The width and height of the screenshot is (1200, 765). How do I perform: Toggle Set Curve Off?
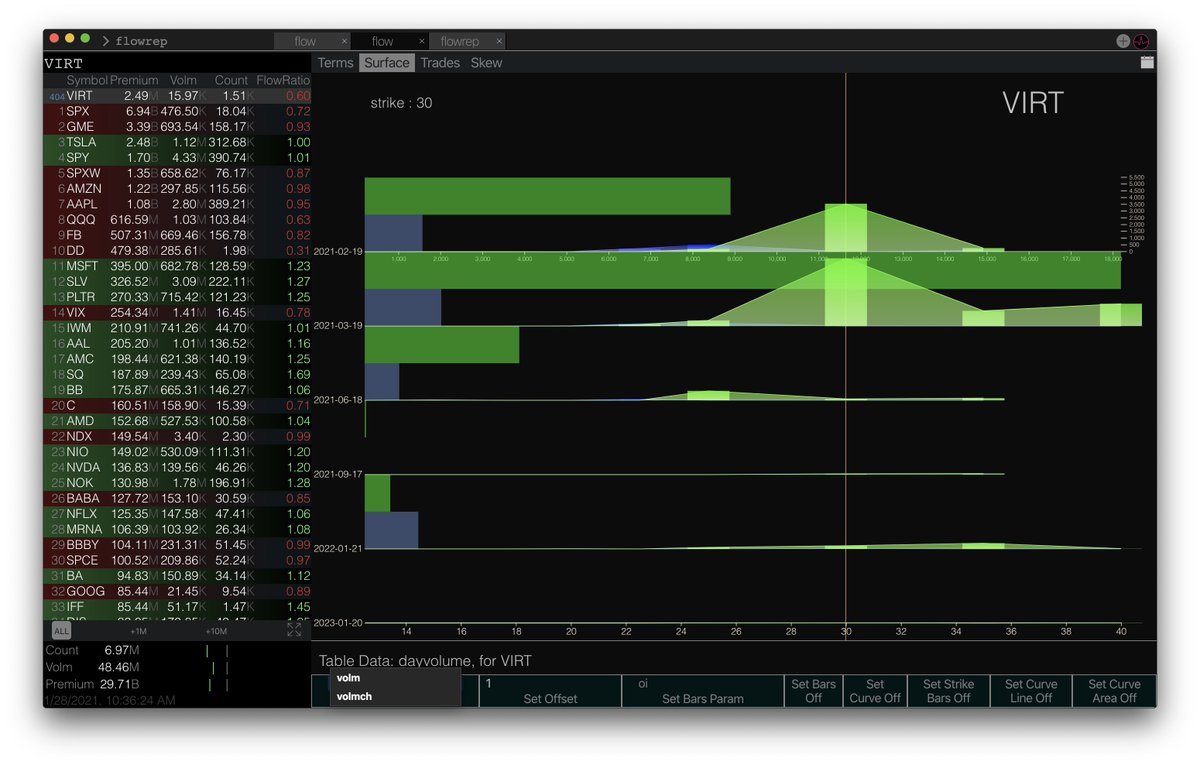(x=875, y=691)
